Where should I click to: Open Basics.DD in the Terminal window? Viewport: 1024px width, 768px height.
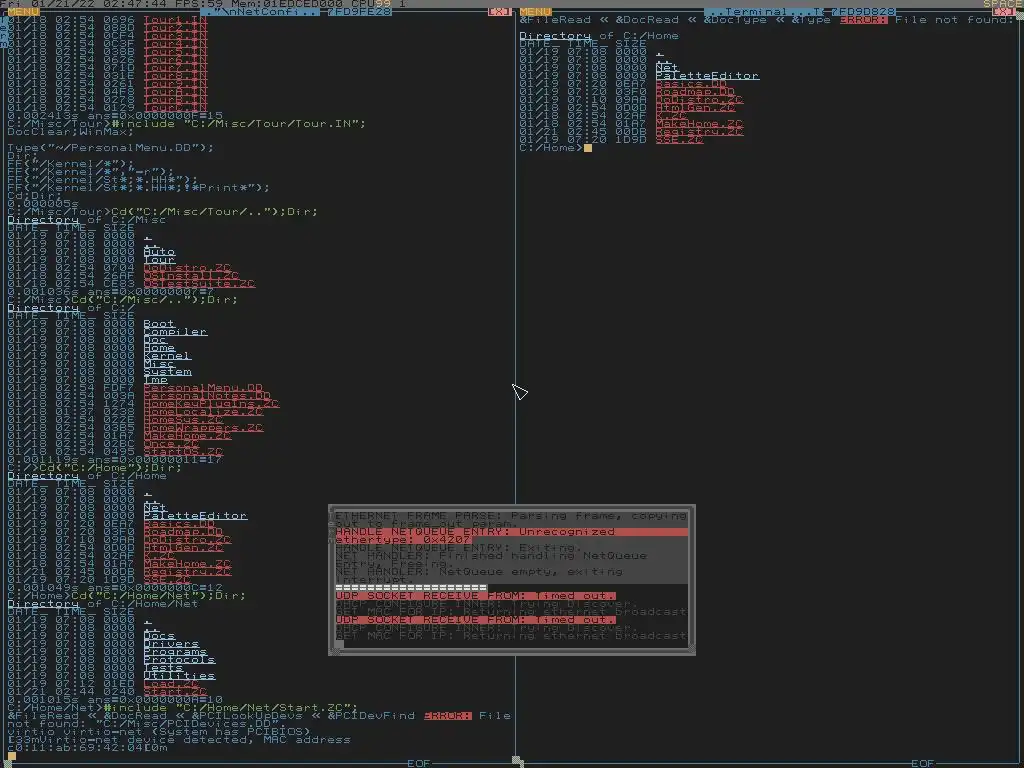coord(692,84)
